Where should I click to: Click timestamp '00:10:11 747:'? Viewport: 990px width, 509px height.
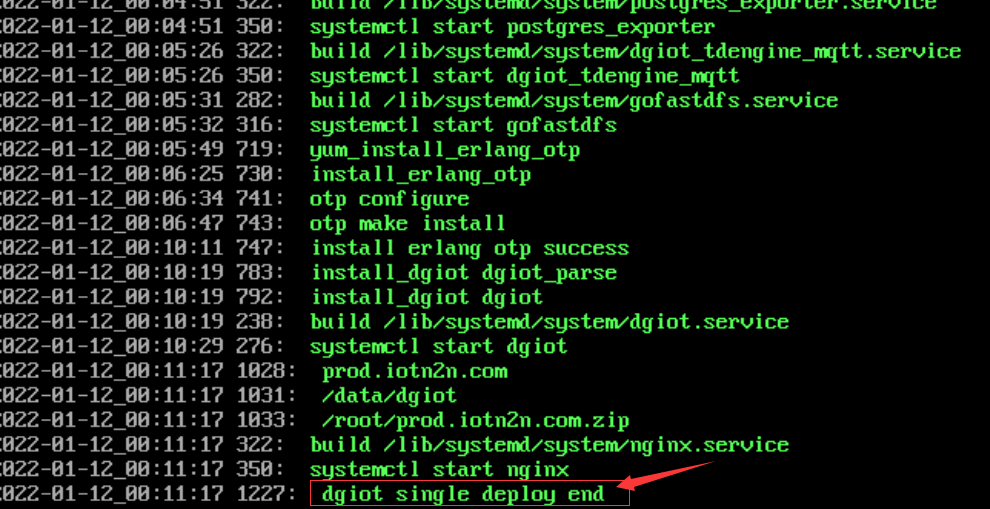click(x=205, y=248)
